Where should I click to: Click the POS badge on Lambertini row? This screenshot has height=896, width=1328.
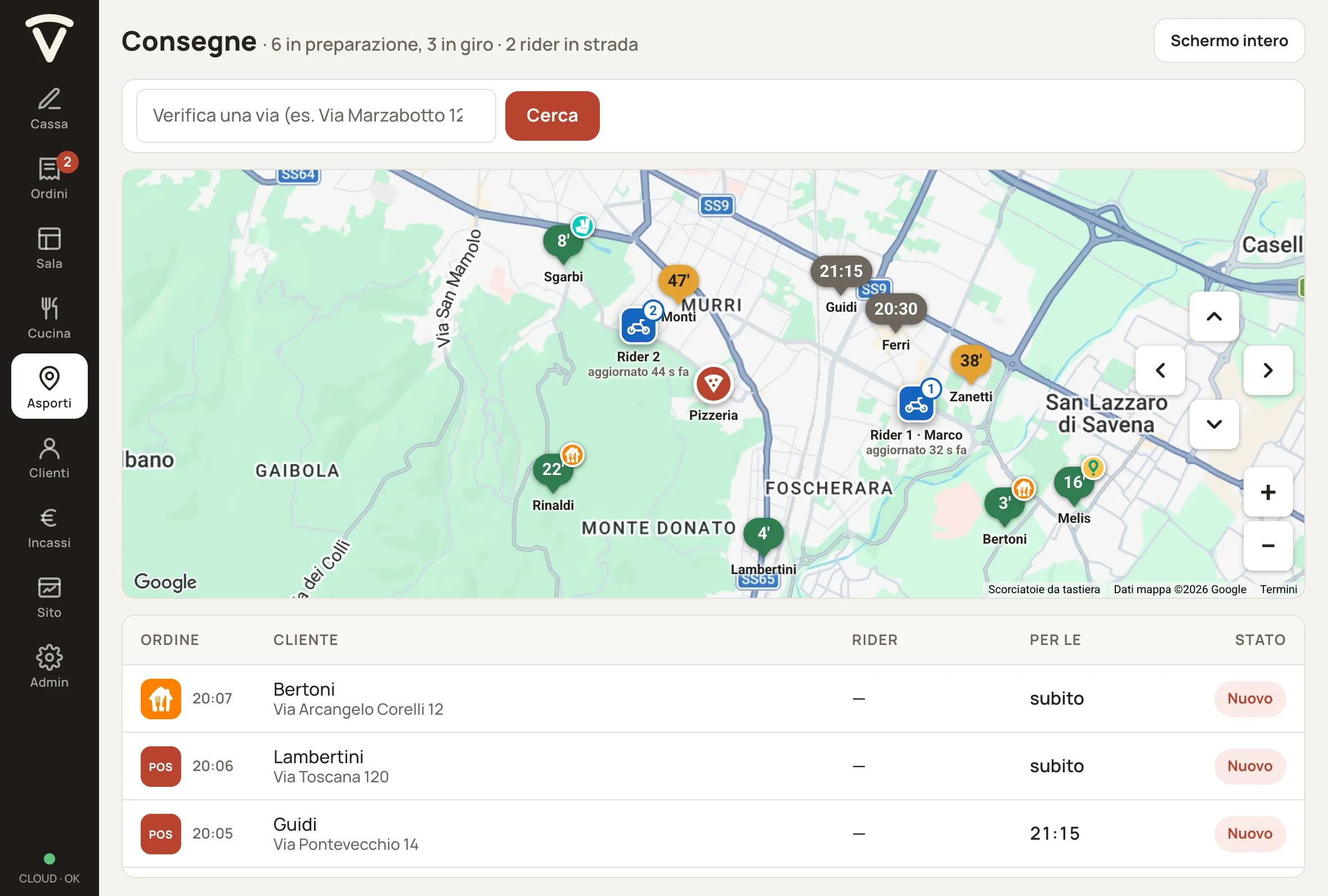(160, 767)
